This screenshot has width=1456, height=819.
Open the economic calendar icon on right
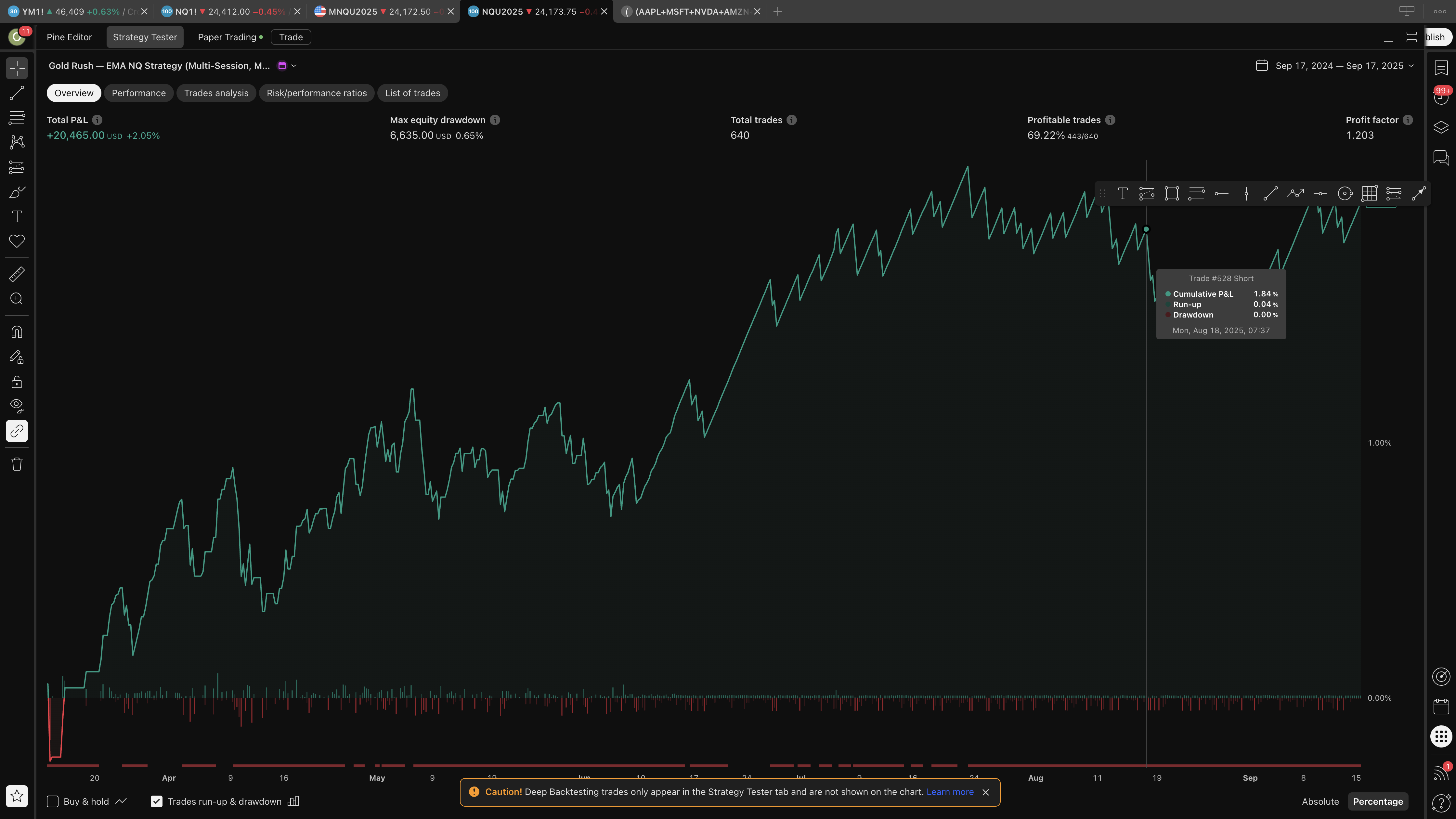tap(1441, 707)
